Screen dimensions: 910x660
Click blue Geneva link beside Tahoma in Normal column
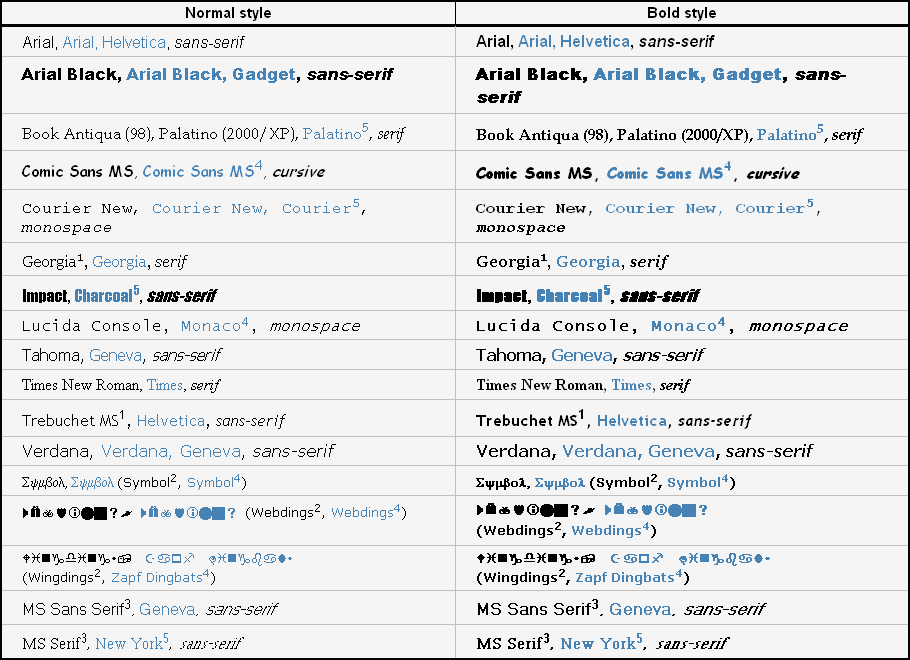(115, 355)
